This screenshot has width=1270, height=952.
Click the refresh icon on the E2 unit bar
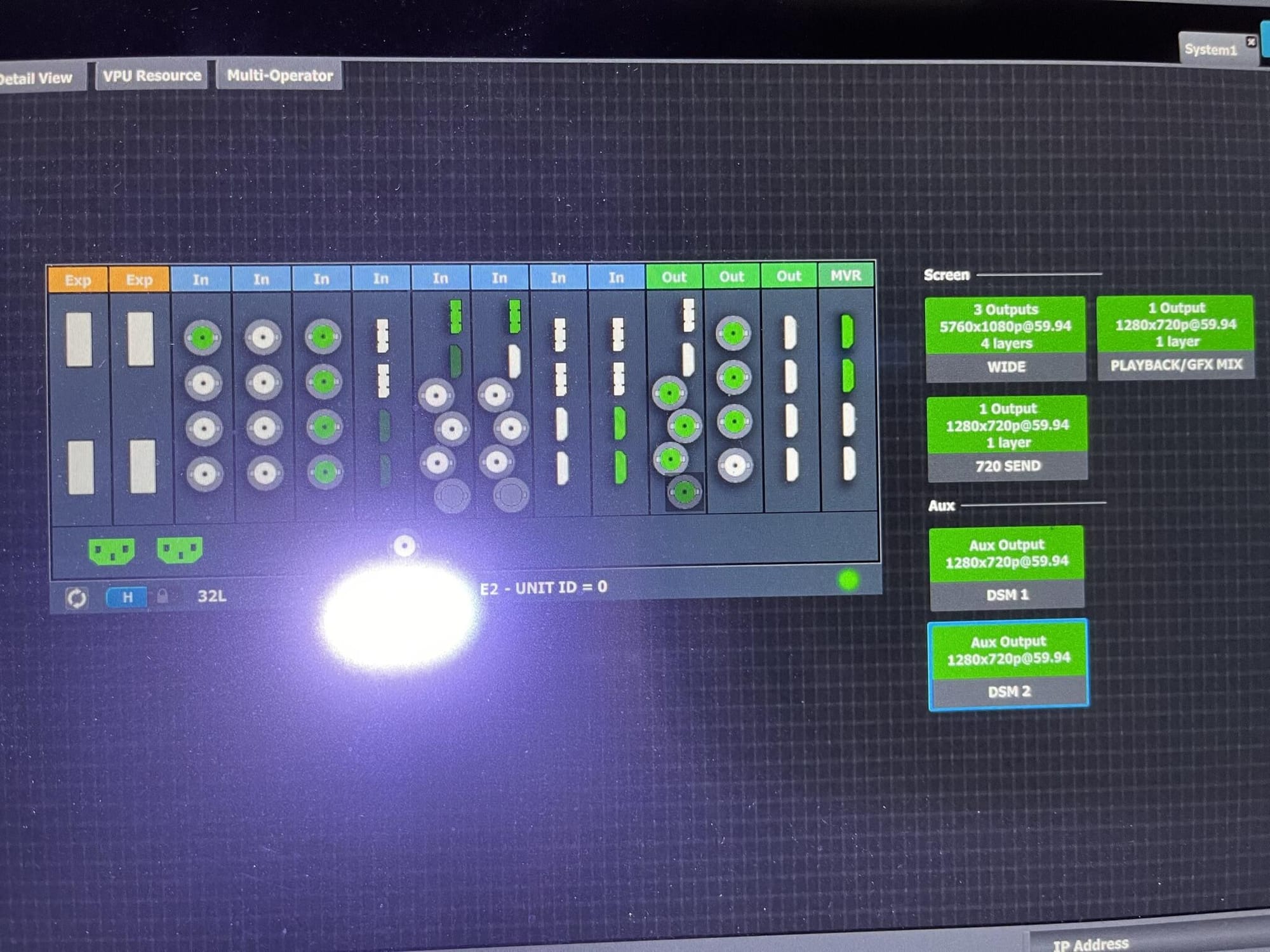pyautogui.click(x=77, y=598)
